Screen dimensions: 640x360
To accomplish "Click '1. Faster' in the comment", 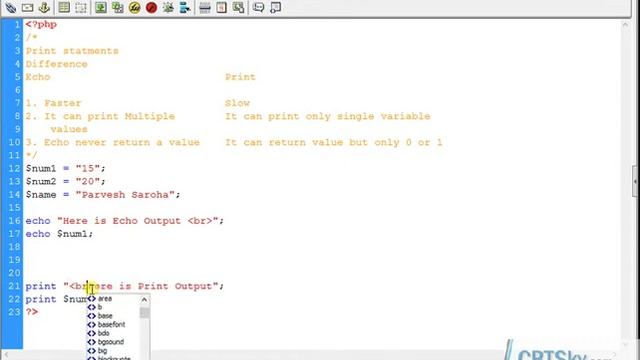I will click(x=53, y=103).
